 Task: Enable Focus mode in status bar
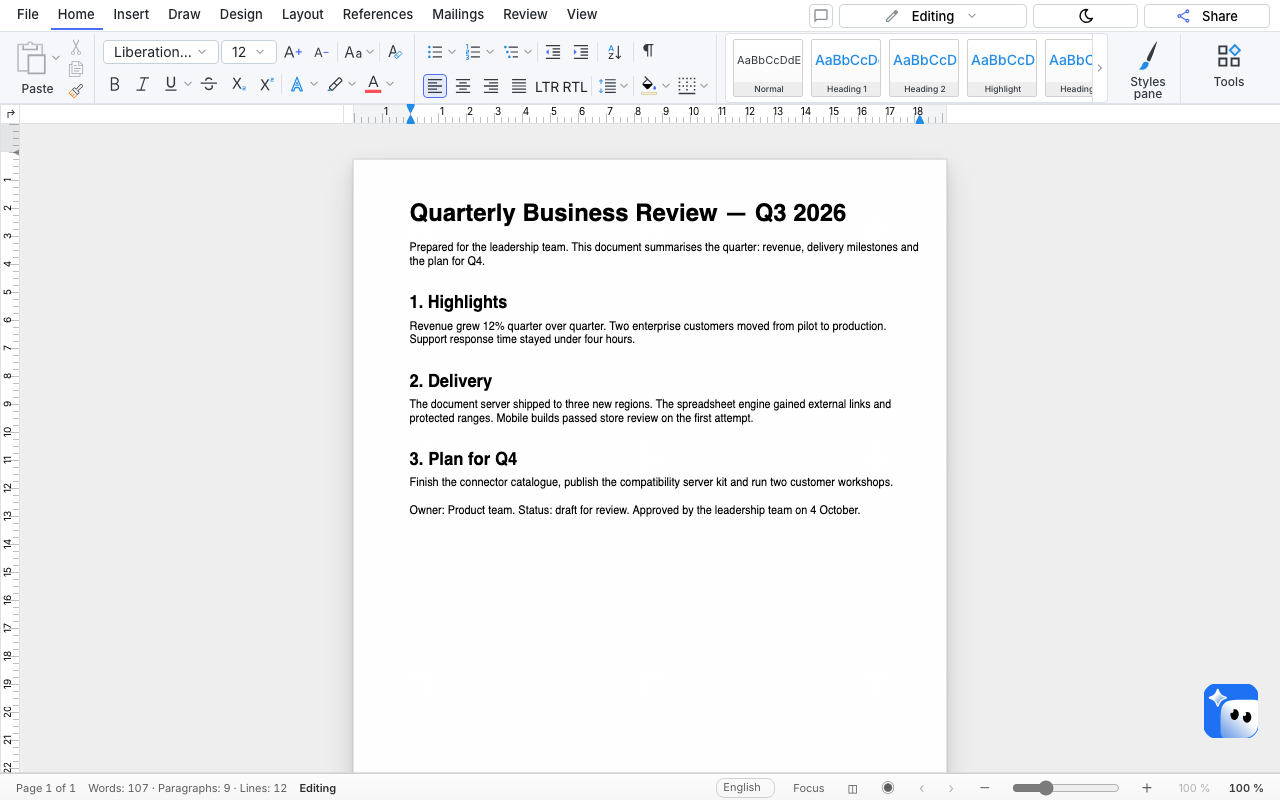pyautogui.click(x=809, y=788)
